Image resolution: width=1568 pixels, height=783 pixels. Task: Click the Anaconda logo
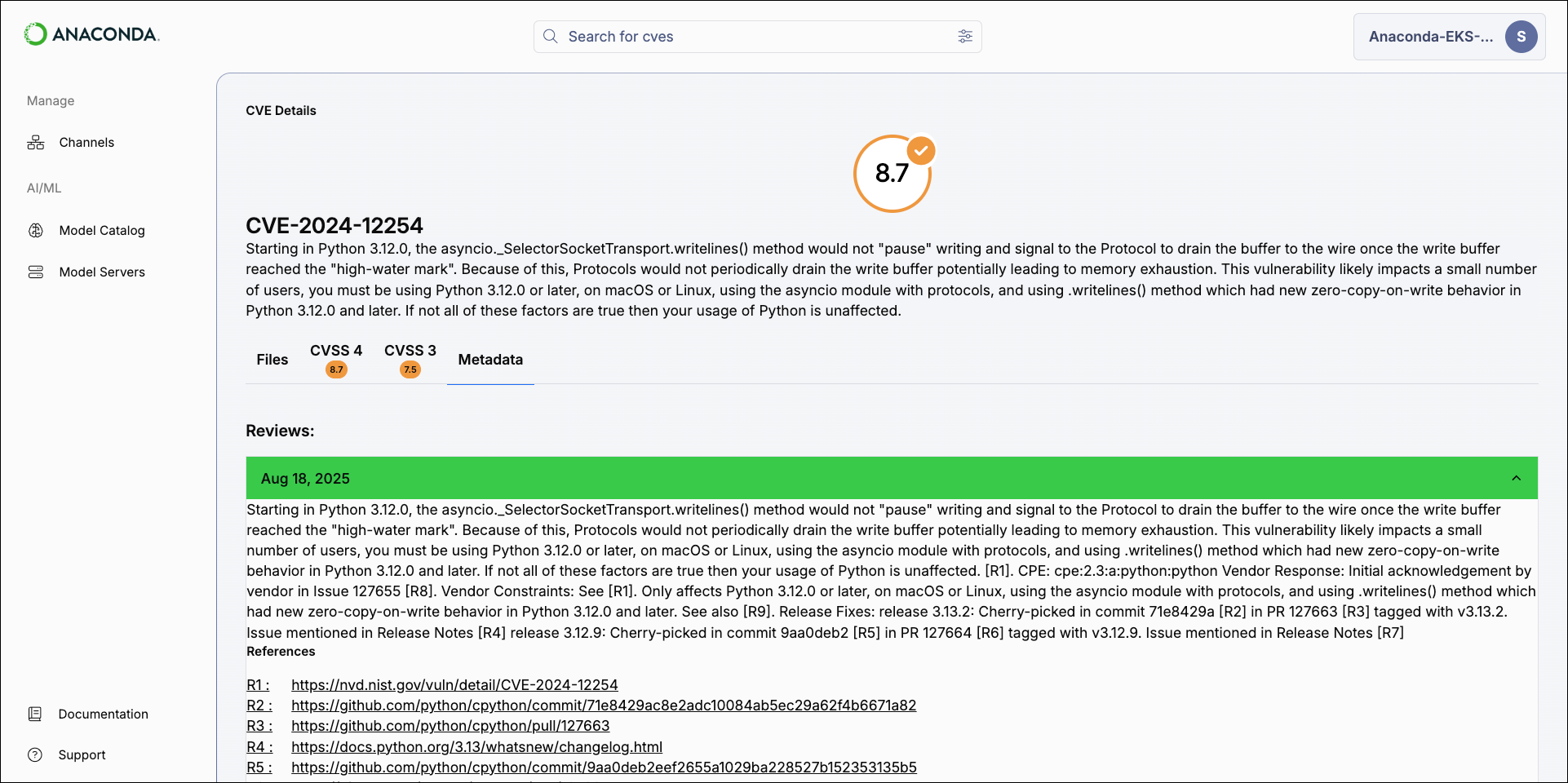pos(91,34)
